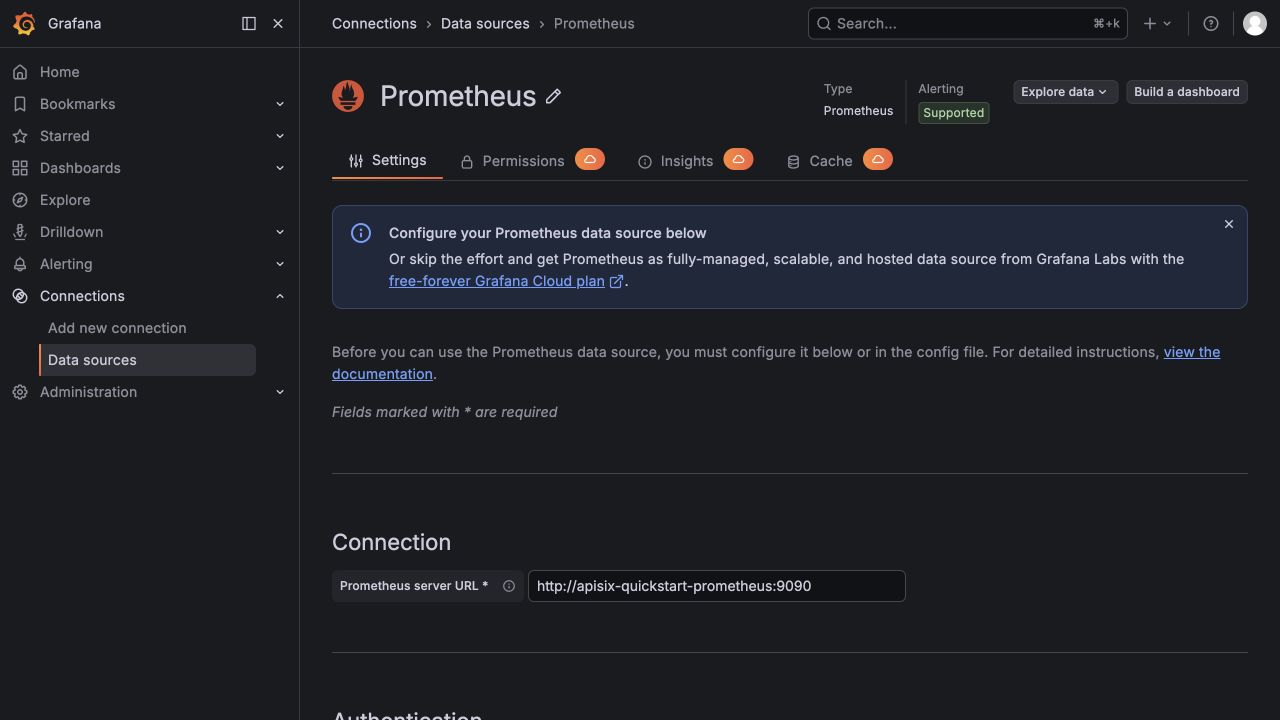Click the Explore compass icon
Image resolution: width=1280 pixels, height=720 pixels.
tap(20, 200)
